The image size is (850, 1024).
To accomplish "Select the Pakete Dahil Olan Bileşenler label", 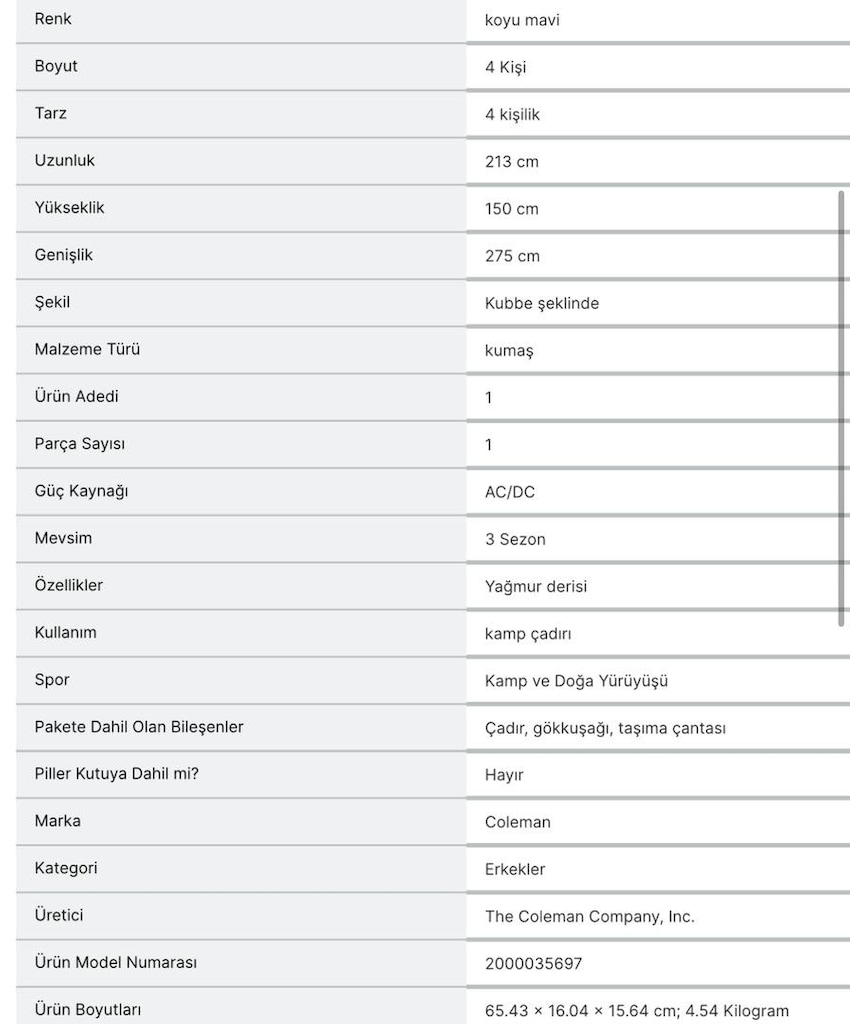I will [138, 727].
